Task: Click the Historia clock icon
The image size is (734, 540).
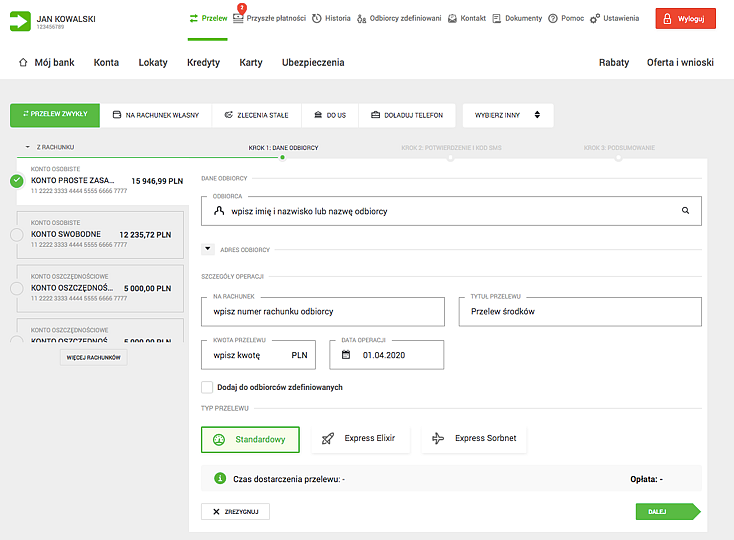Action: click(x=317, y=19)
